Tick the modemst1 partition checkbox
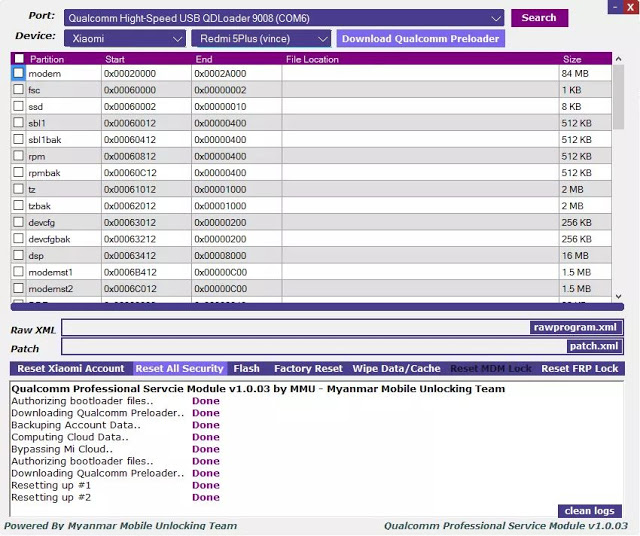 point(18,271)
